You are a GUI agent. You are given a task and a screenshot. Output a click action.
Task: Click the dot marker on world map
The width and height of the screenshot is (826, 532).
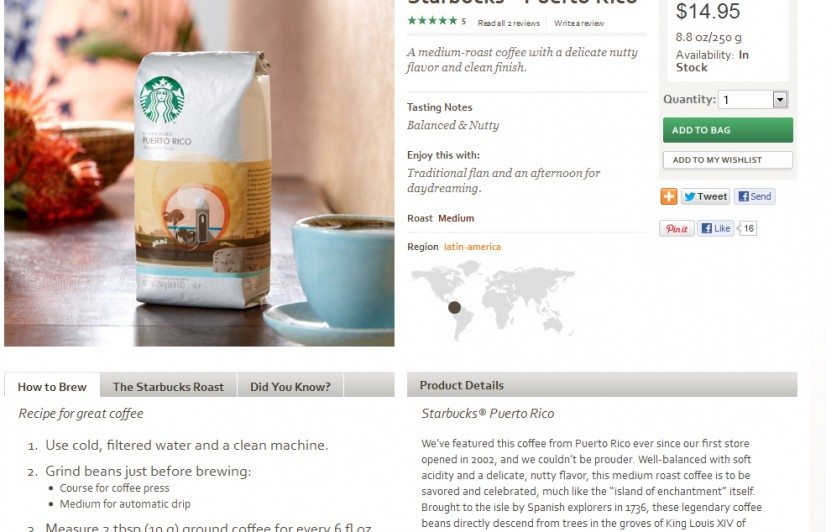[454, 307]
